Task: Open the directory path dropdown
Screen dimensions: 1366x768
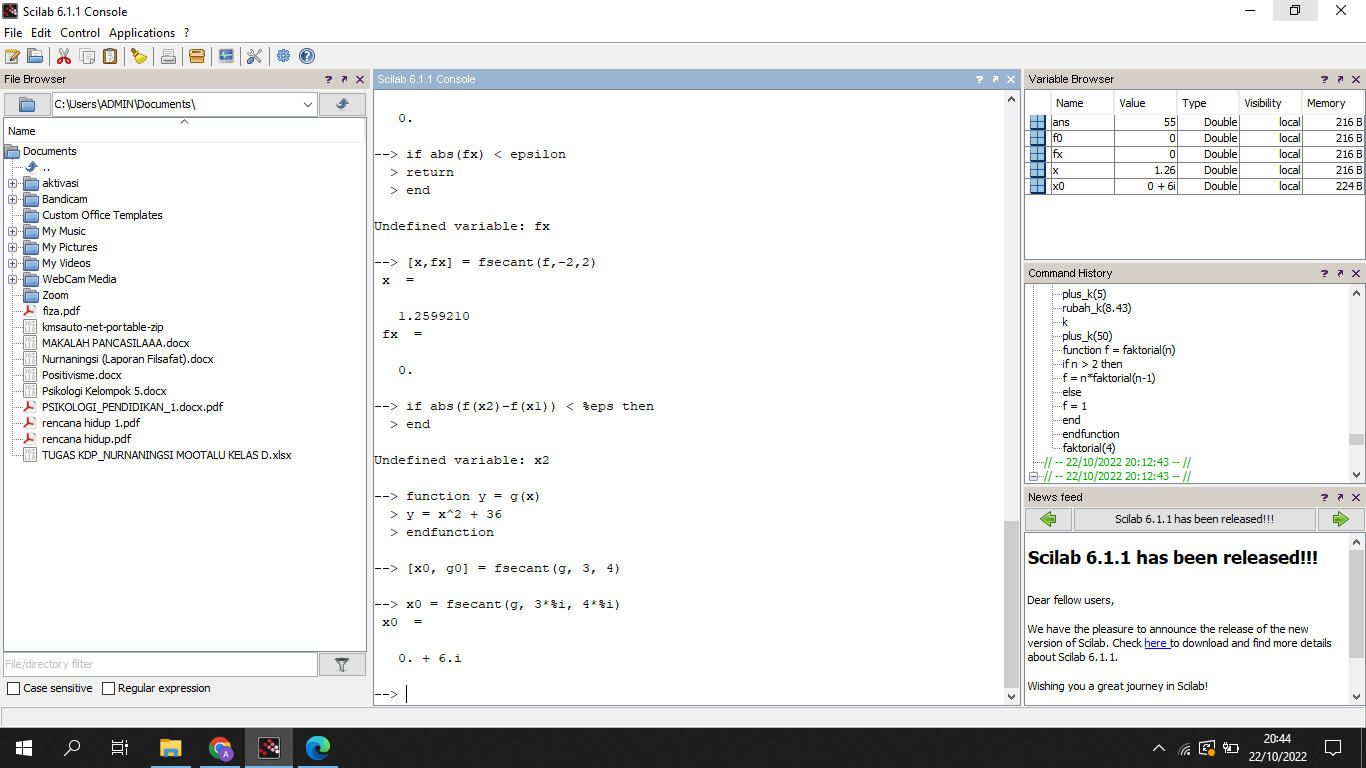Action: tap(307, 104)
